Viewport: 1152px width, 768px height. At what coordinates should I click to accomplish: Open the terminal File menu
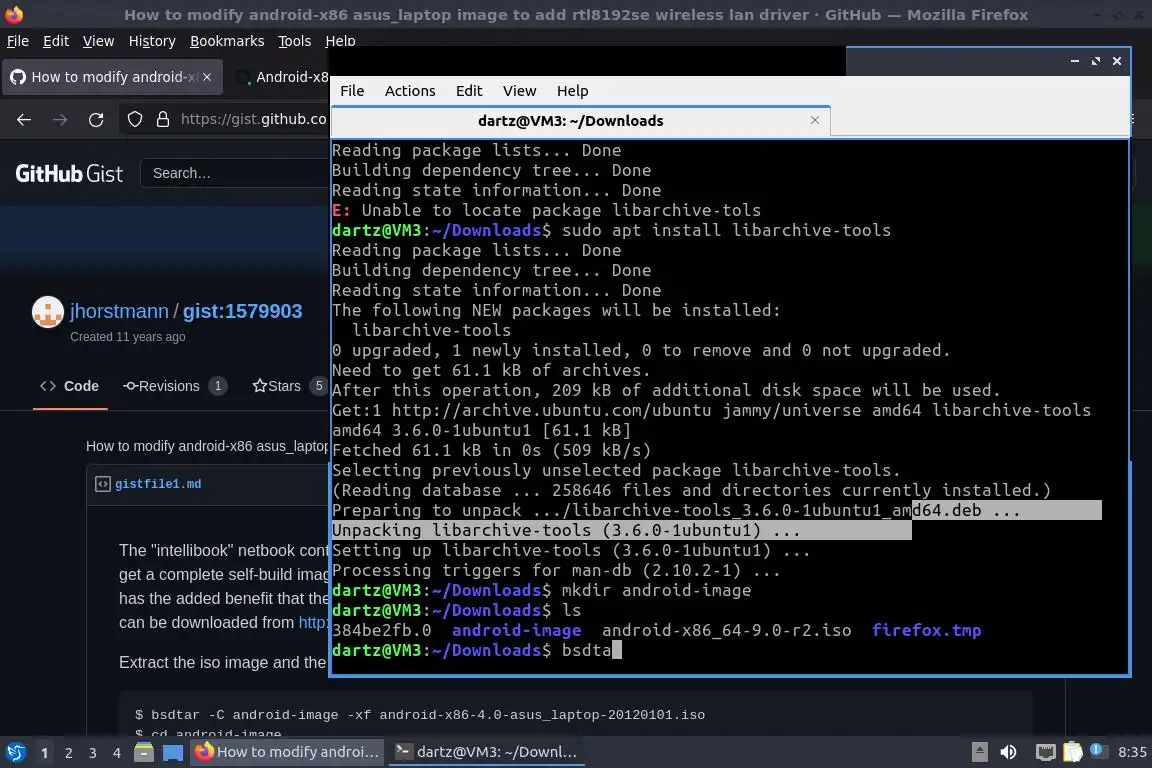coord(352,90)
